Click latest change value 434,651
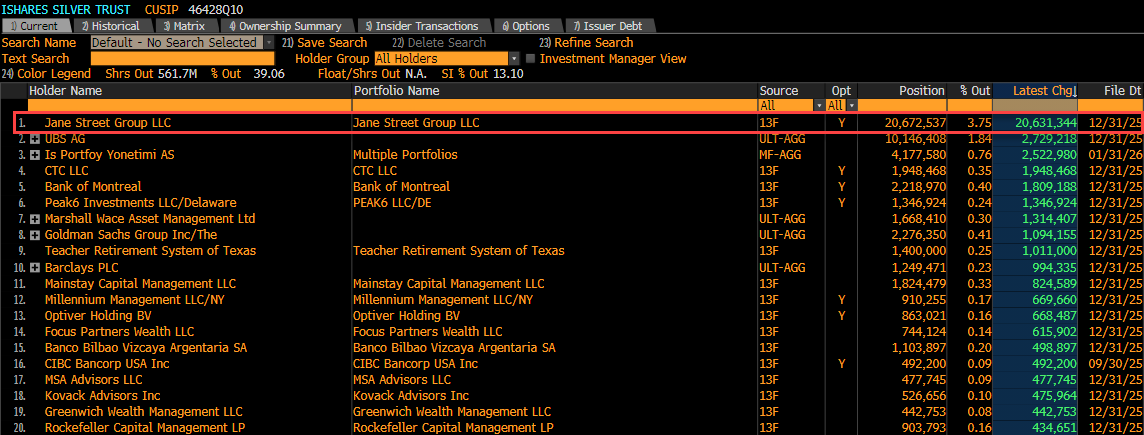This screenshot has height=435, width=1144. (x=1055, y=428)
